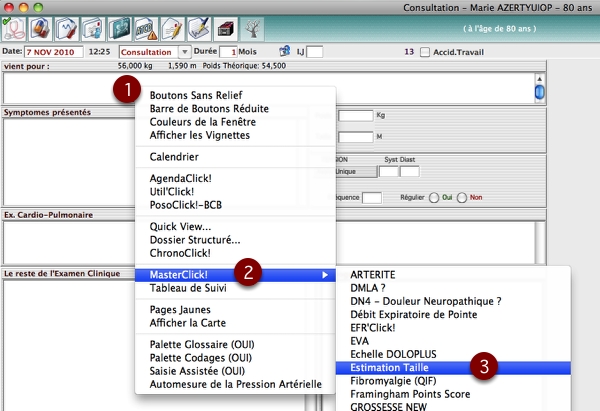Click the small calendar icon before I.J

[285, 51]
